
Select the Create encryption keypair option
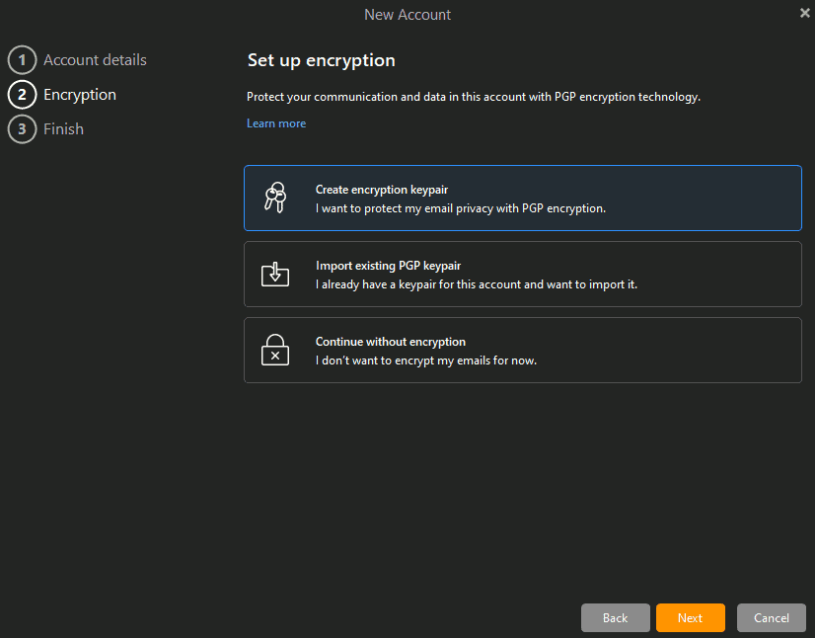pyautogui.click(x=522, y=198)
